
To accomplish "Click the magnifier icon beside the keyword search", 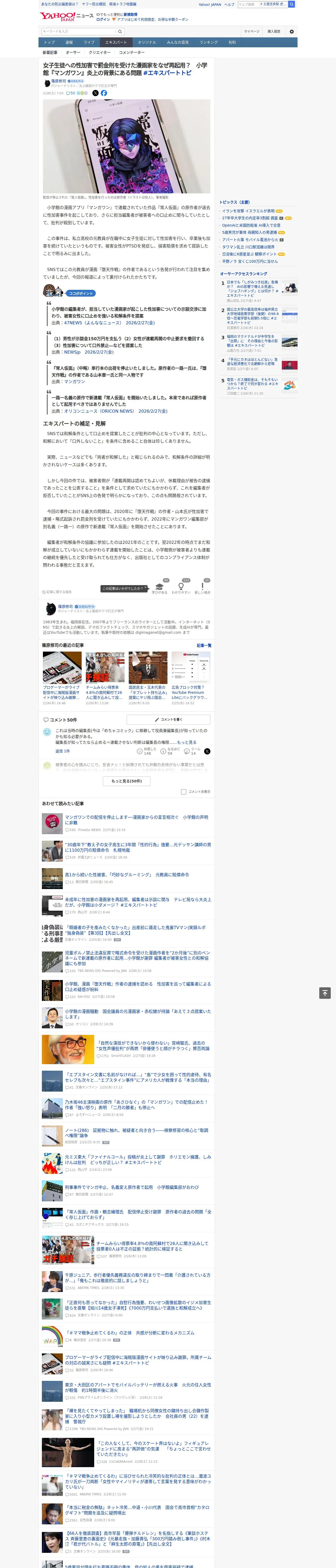I will click(x=120, y=32).
